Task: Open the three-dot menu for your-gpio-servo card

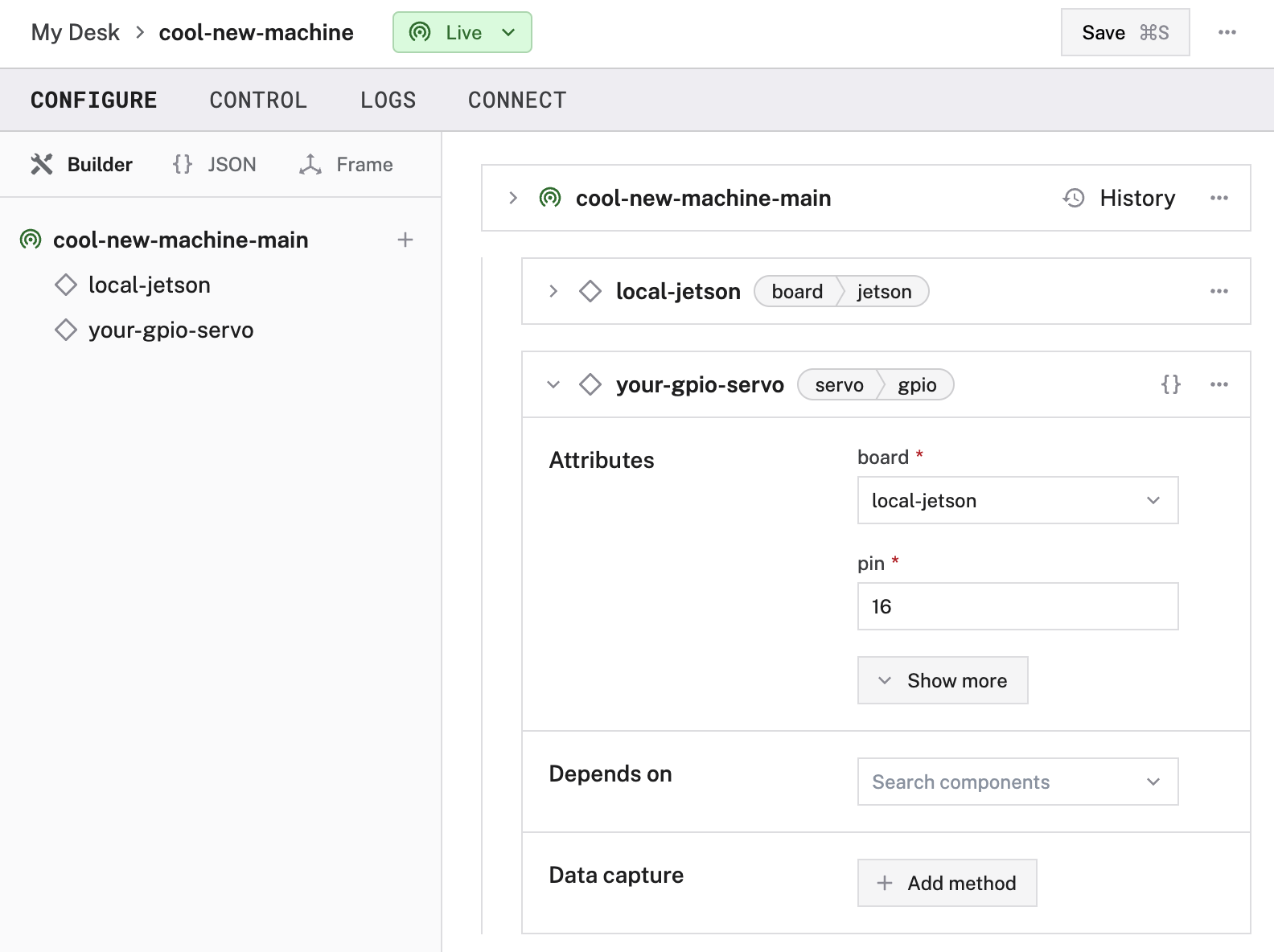Action: tap(1219, 384)
